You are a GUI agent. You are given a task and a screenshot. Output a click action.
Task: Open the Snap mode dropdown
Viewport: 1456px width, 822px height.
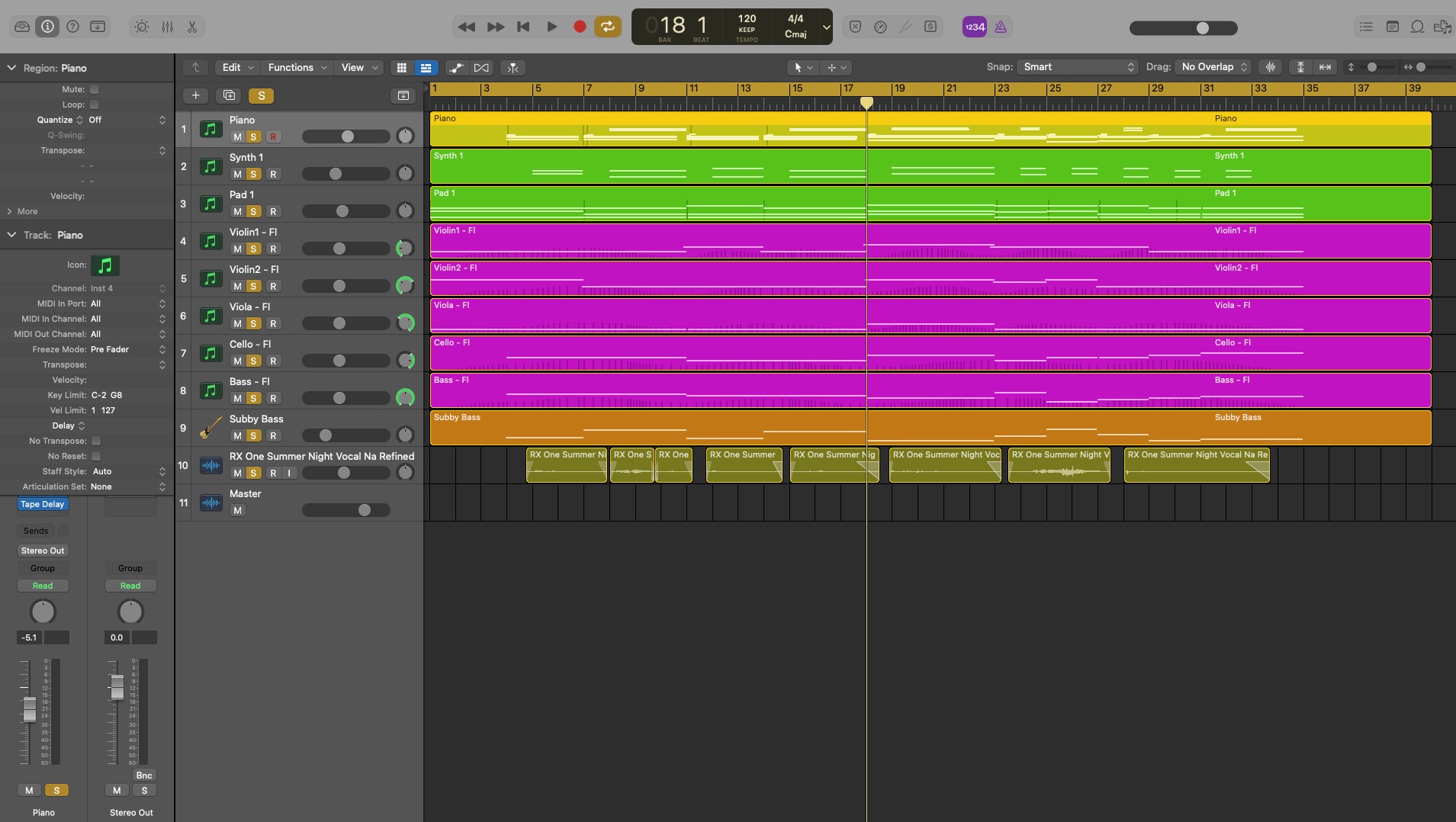tap(1078, 67)
